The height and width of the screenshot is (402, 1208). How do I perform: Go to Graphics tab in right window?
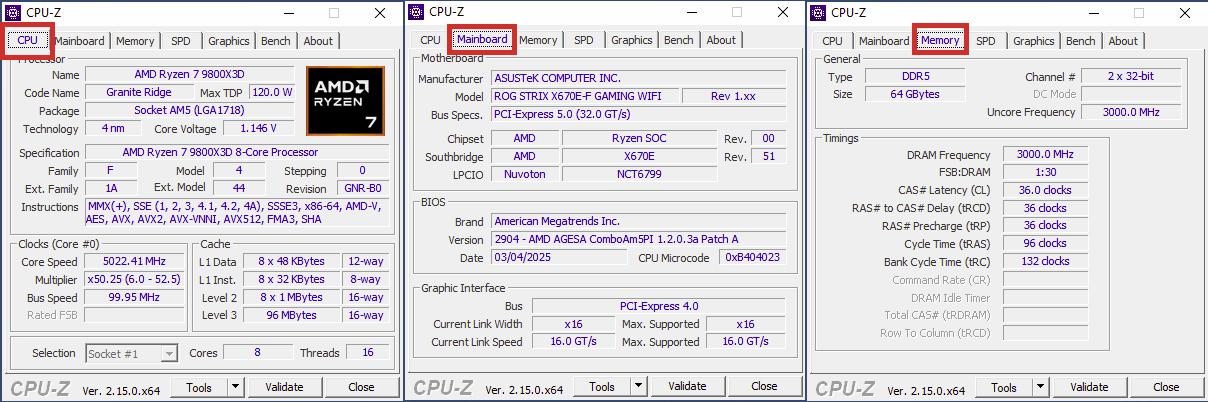1034,41
